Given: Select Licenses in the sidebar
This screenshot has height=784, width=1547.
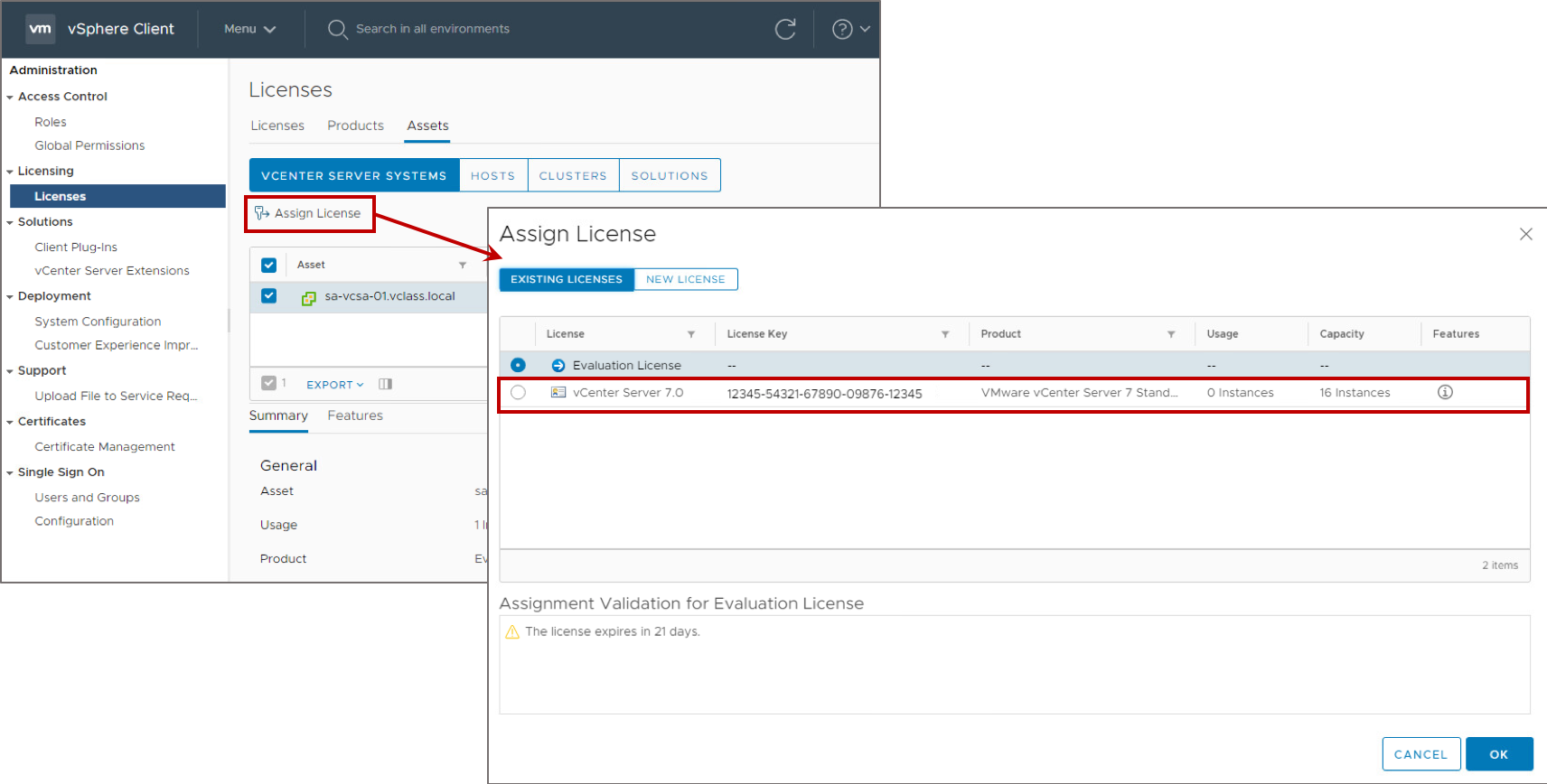Looking at the screenshot, I should (x=117, y=196).
